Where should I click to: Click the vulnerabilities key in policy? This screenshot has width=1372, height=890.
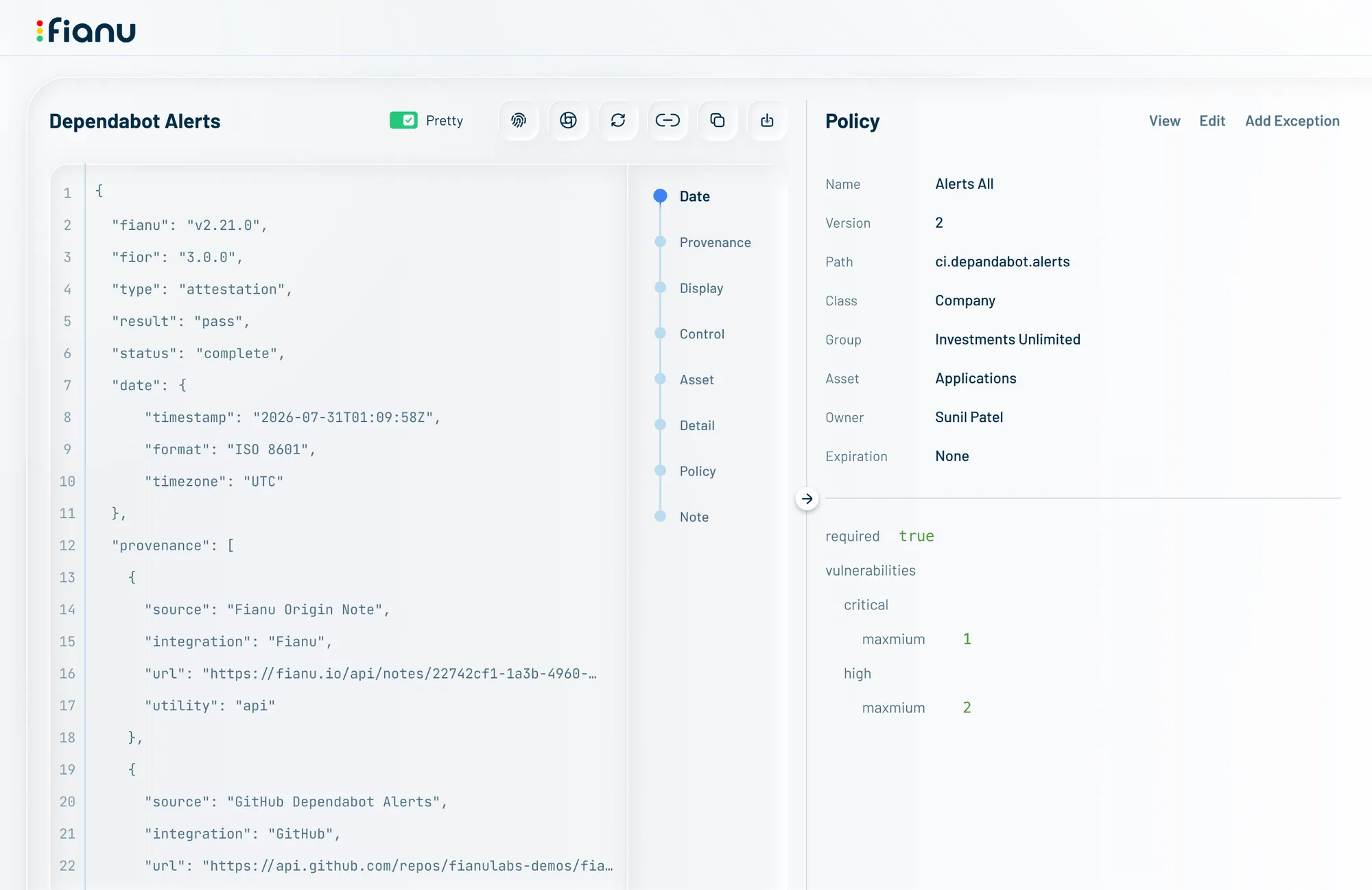(870, 570)
